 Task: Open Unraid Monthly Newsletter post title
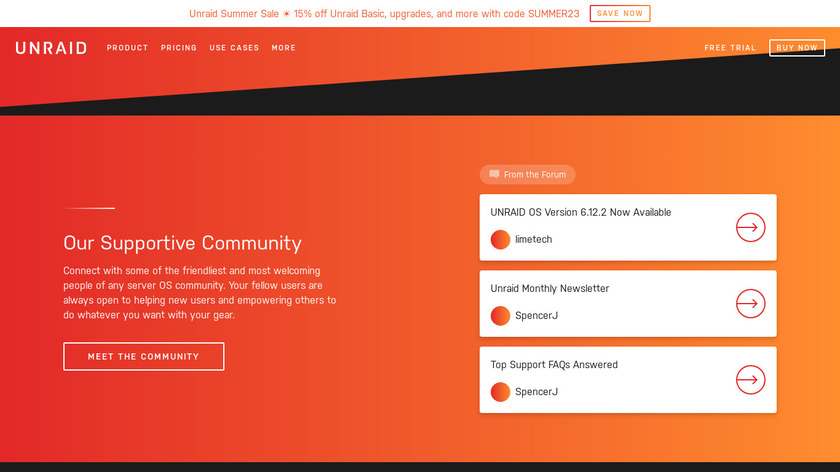(x=550, y=288)
